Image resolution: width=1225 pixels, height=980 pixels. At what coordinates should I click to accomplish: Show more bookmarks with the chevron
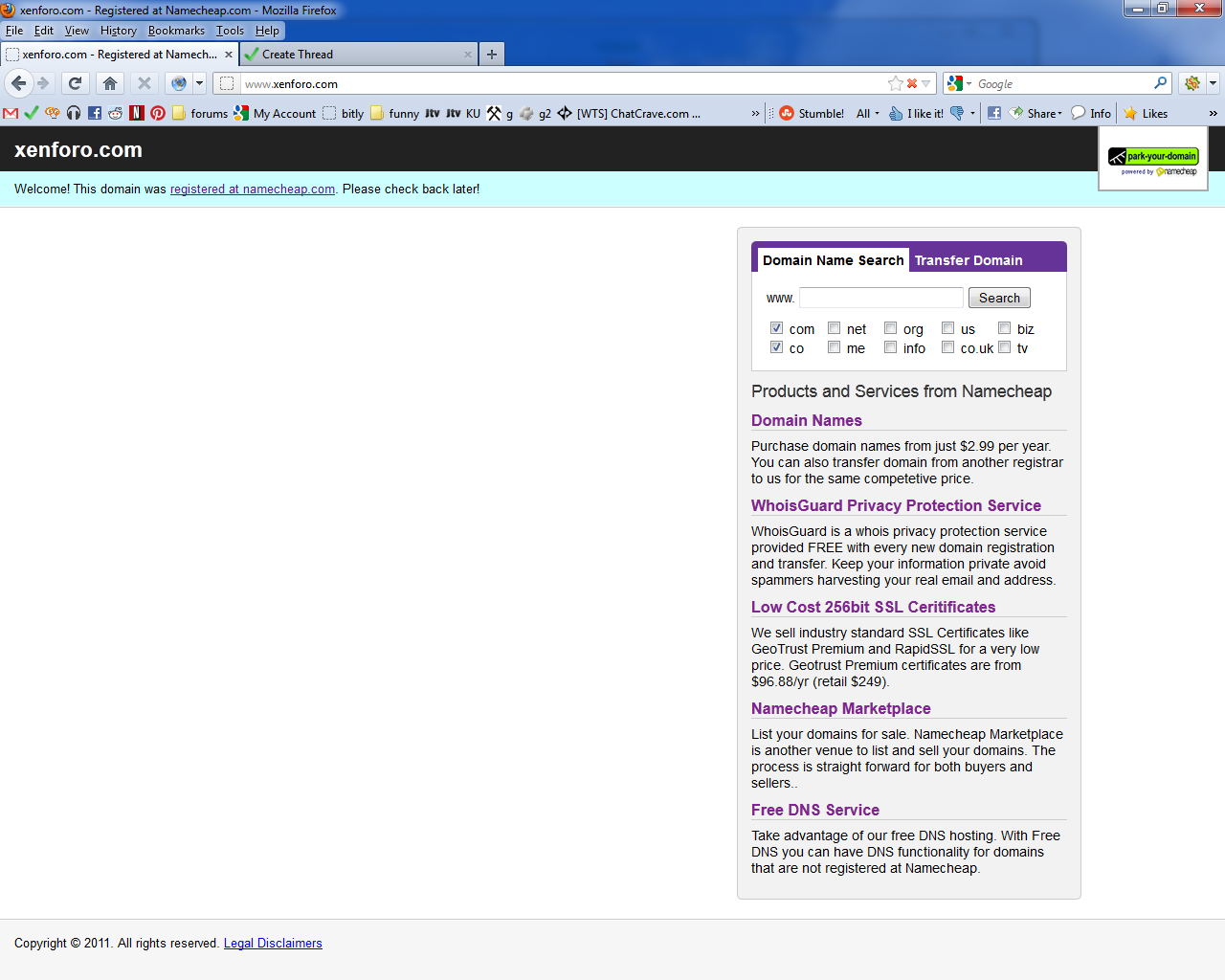pos(755,113)
